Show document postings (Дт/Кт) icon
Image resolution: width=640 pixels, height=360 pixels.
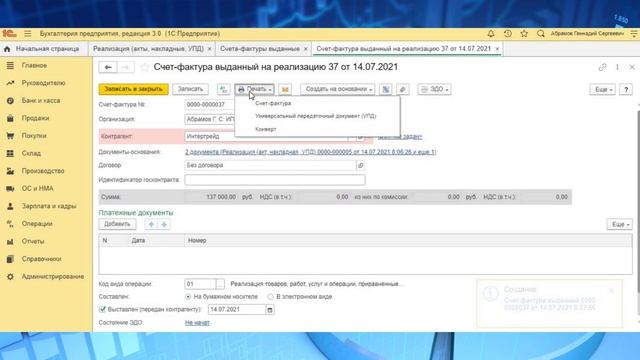tap(224, 89)
